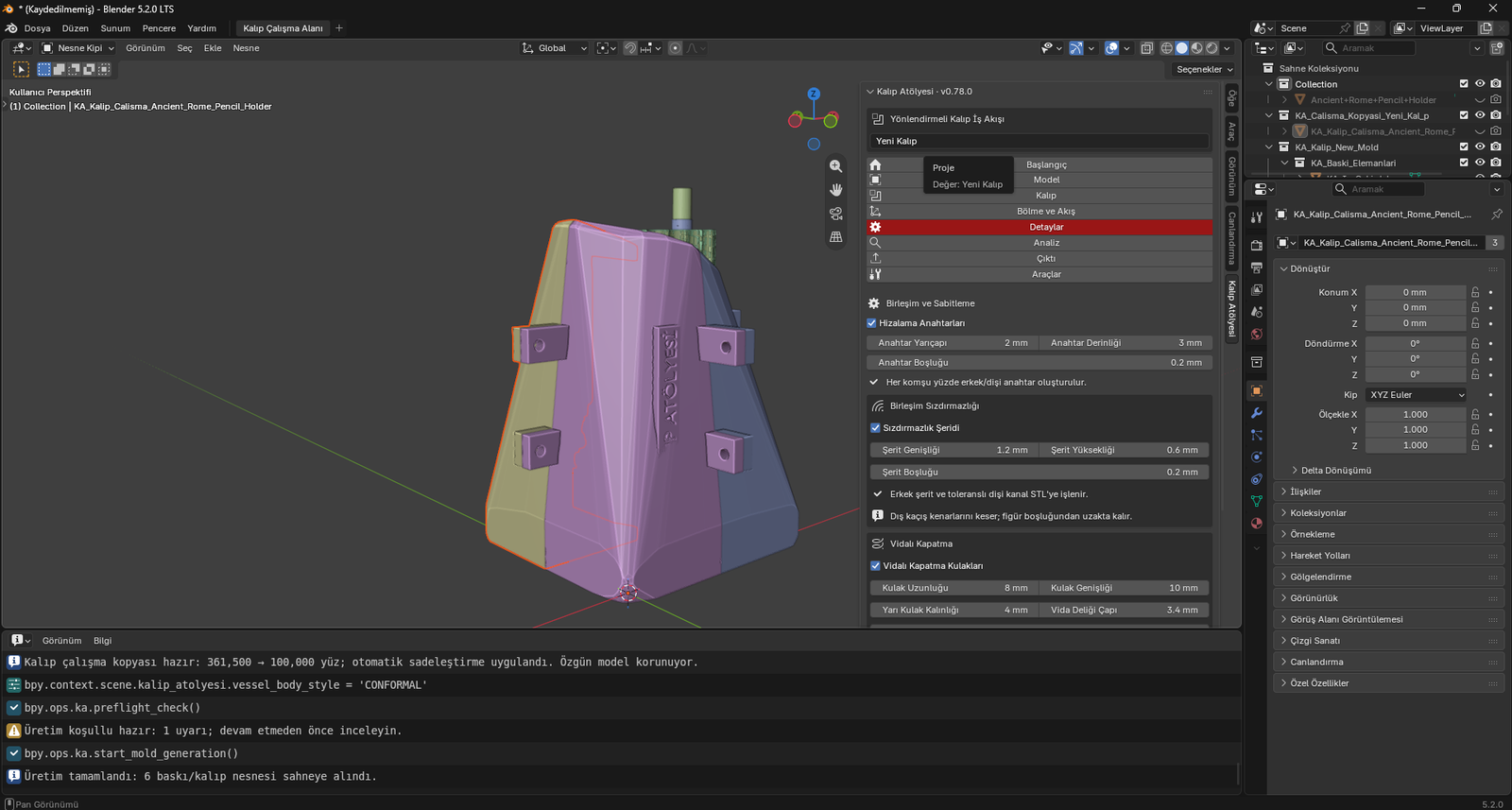Adjust the Şerit Boşluğu 0.2 mm slider
Viewport: 1512px width, 810px height.
pos(1039,473)
